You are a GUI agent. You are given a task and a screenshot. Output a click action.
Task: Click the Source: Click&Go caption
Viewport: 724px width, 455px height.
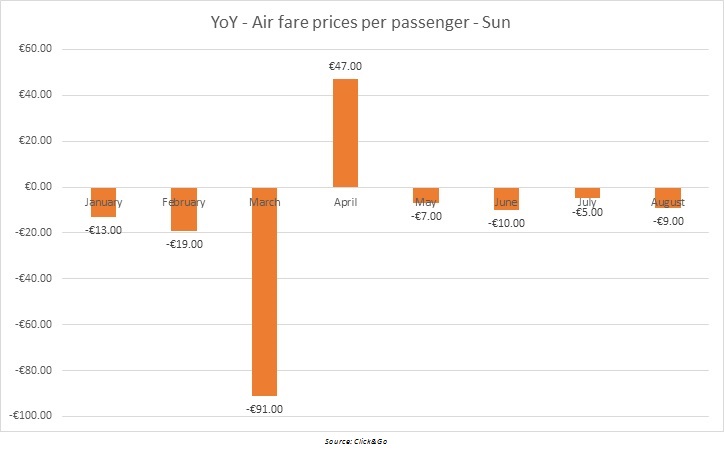(x=361, y=441)
